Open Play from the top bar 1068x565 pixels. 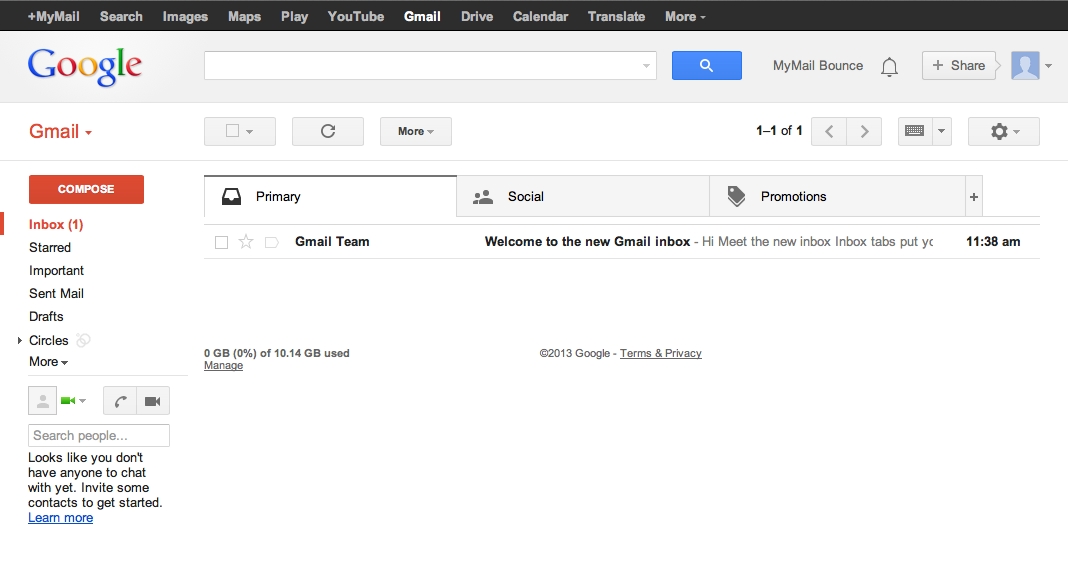click(x=294, y=16)
